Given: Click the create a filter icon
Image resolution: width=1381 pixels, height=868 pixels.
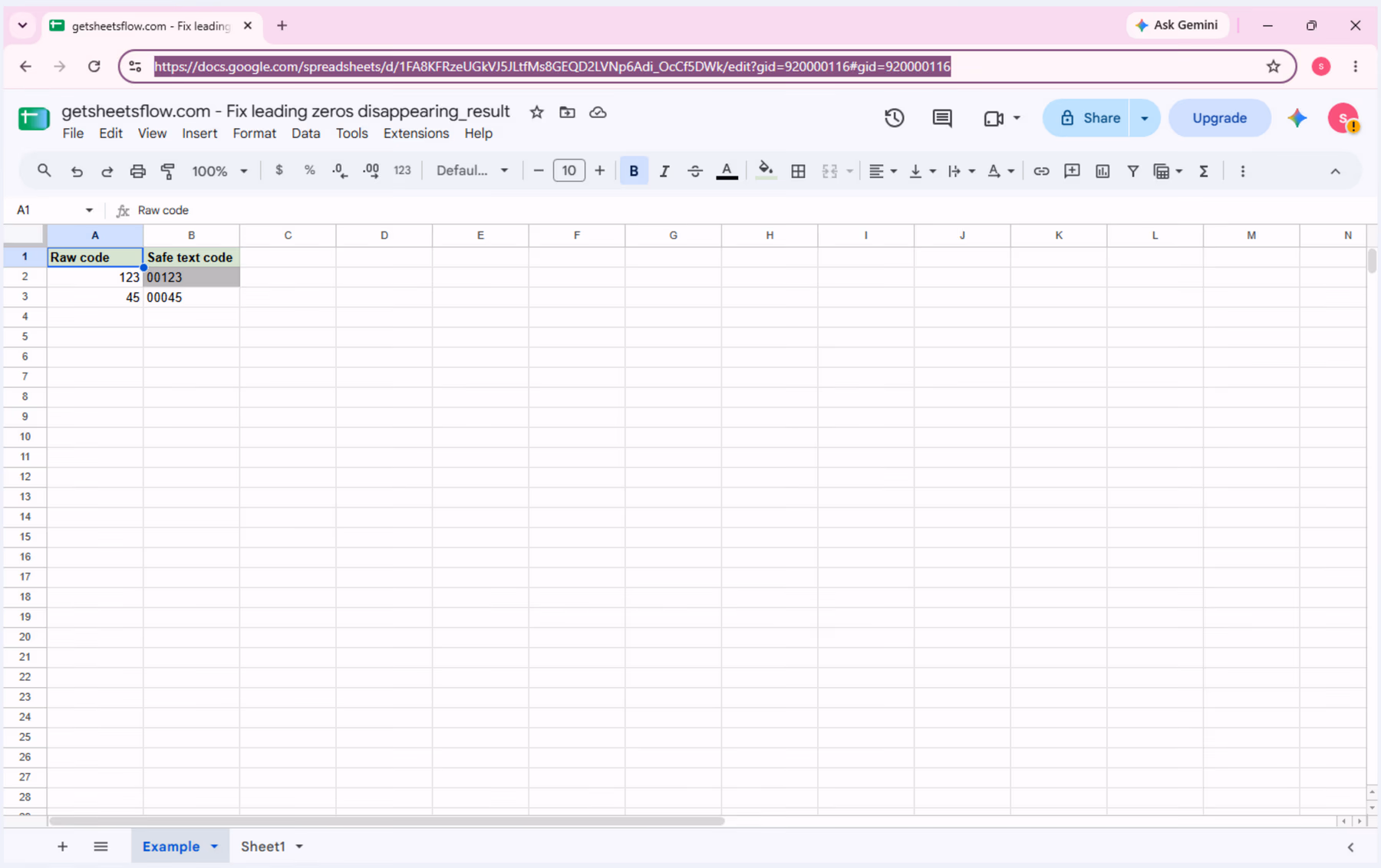Looking at the screenshot, I should 1132,171.
